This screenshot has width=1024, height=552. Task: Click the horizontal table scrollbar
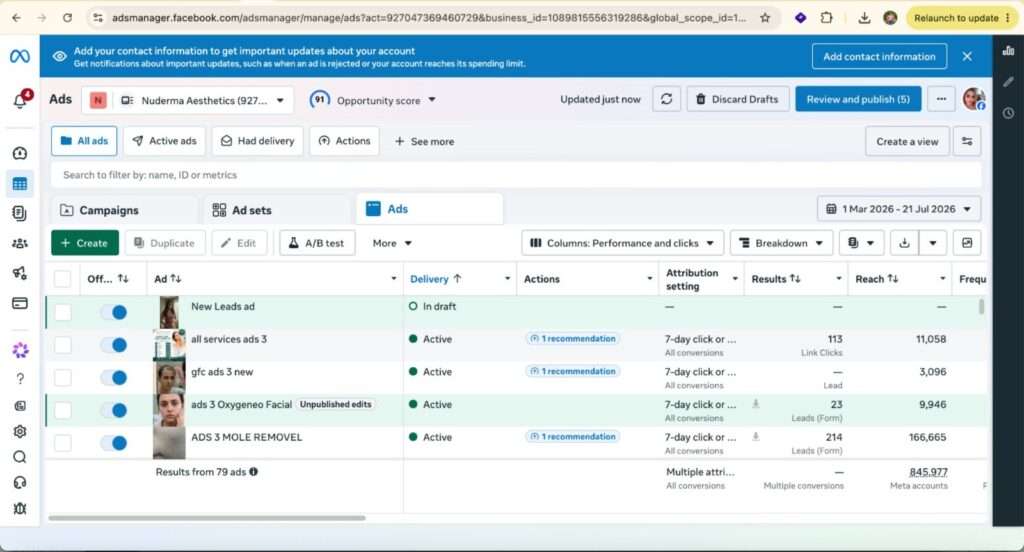206,518
